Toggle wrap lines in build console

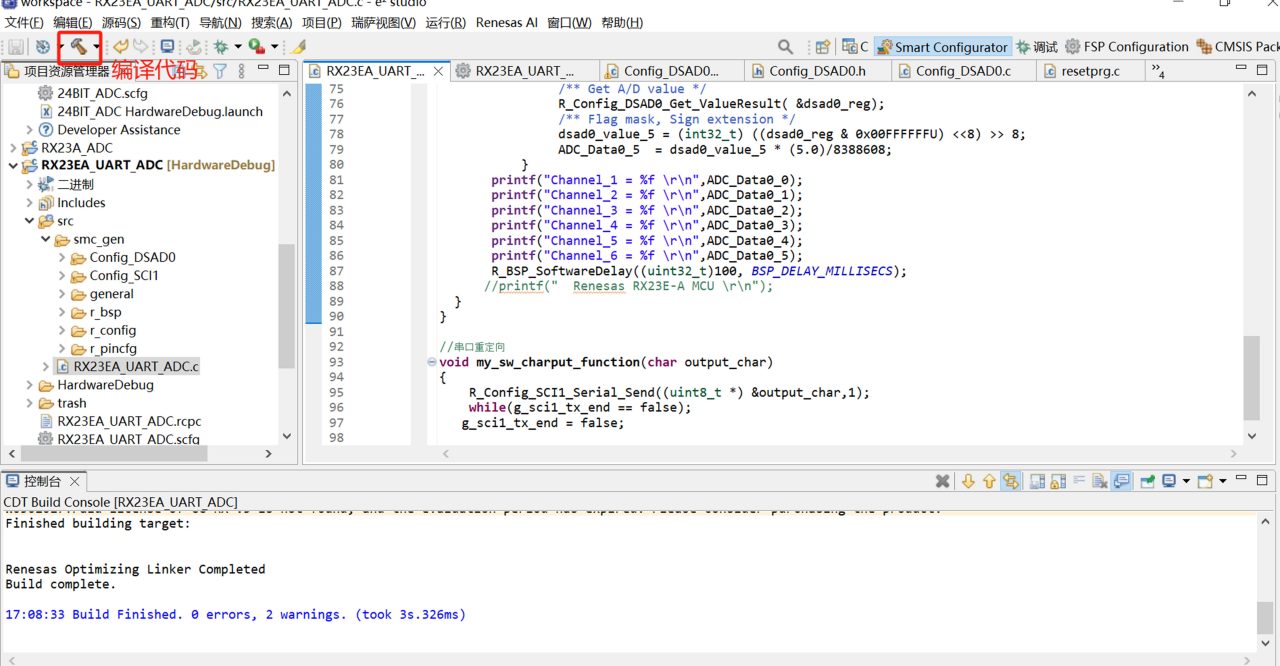pos(1079,481)
